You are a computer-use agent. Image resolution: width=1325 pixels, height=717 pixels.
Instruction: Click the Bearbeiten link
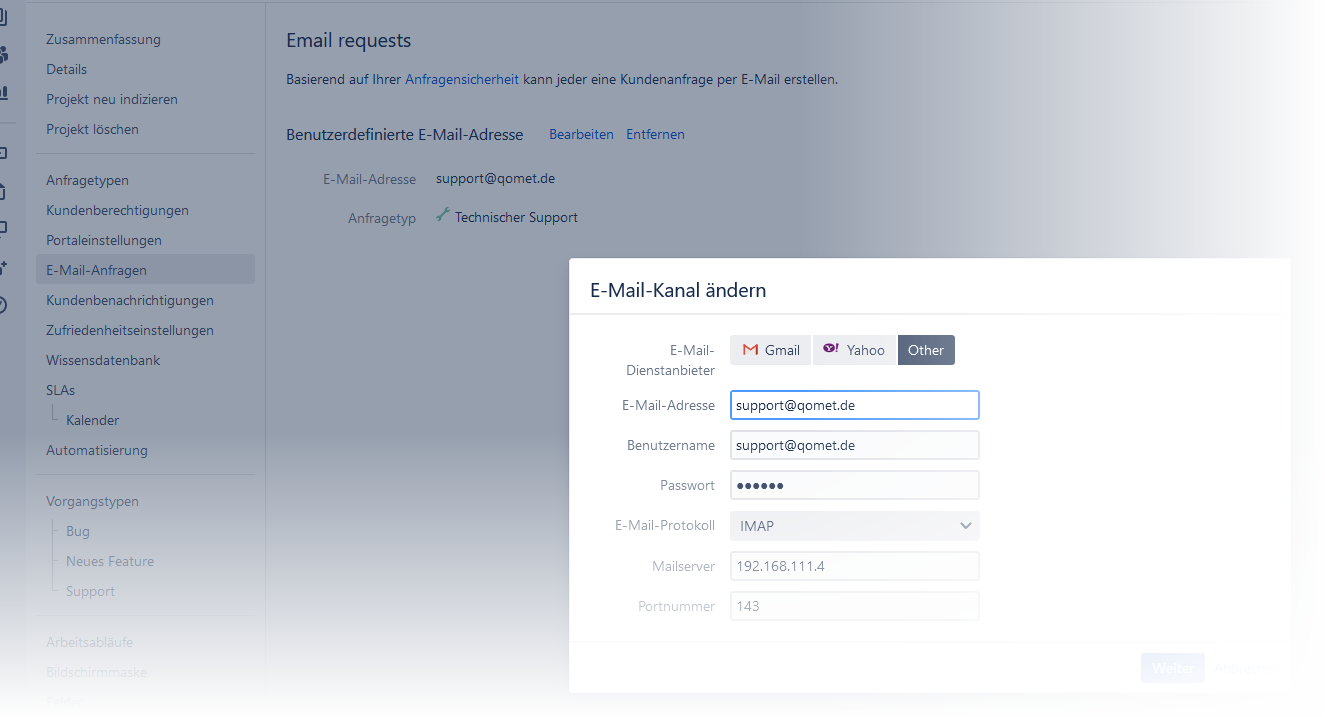click(x=581, y=134)
